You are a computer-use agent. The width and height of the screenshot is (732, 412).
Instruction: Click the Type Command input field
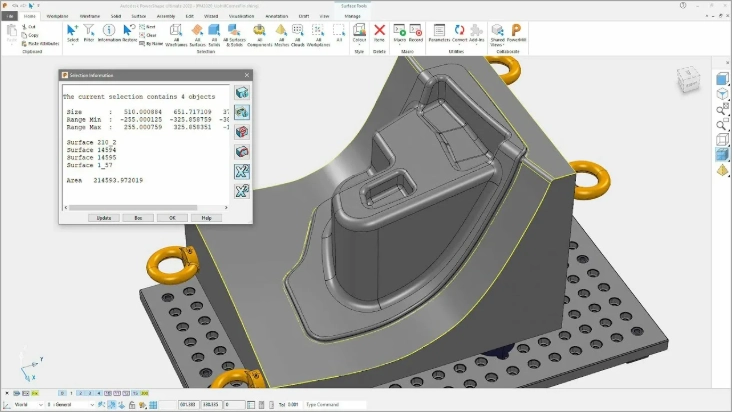(335, 405)
